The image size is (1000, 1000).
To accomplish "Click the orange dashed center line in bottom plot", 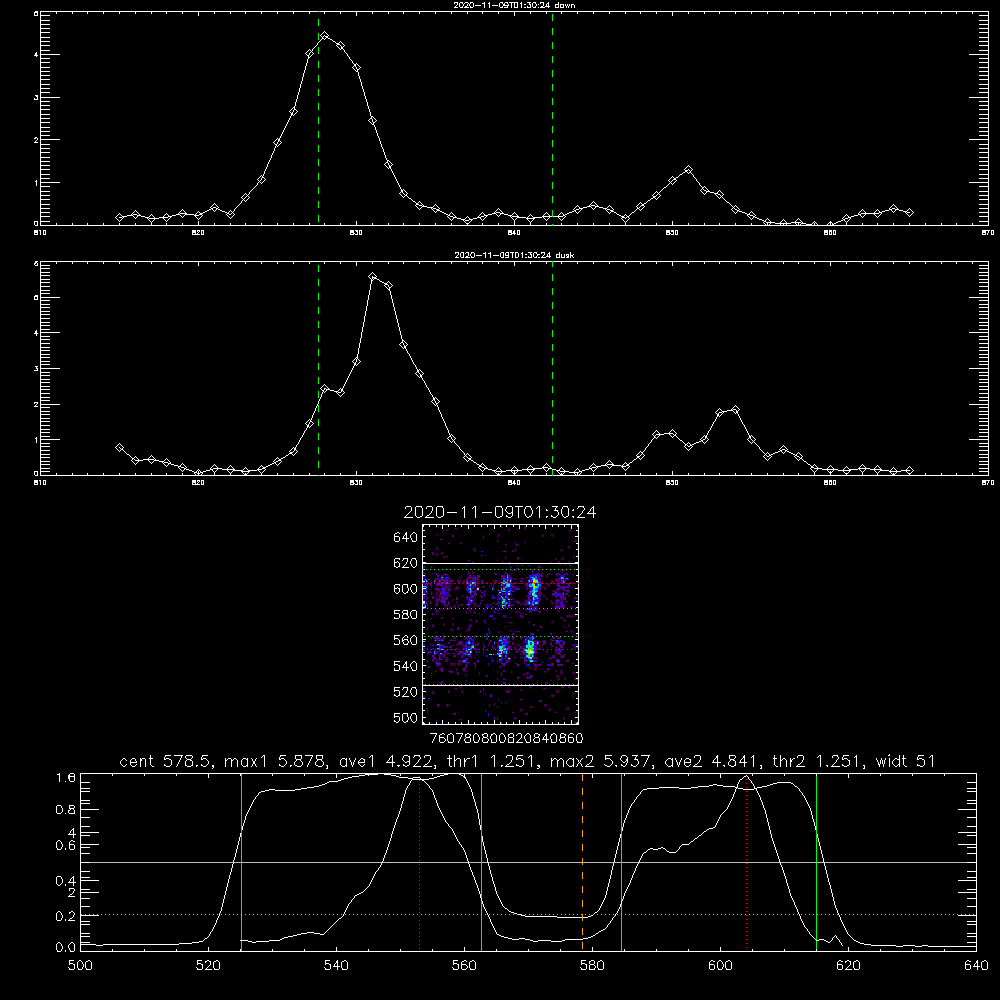I will coord(582,861).
